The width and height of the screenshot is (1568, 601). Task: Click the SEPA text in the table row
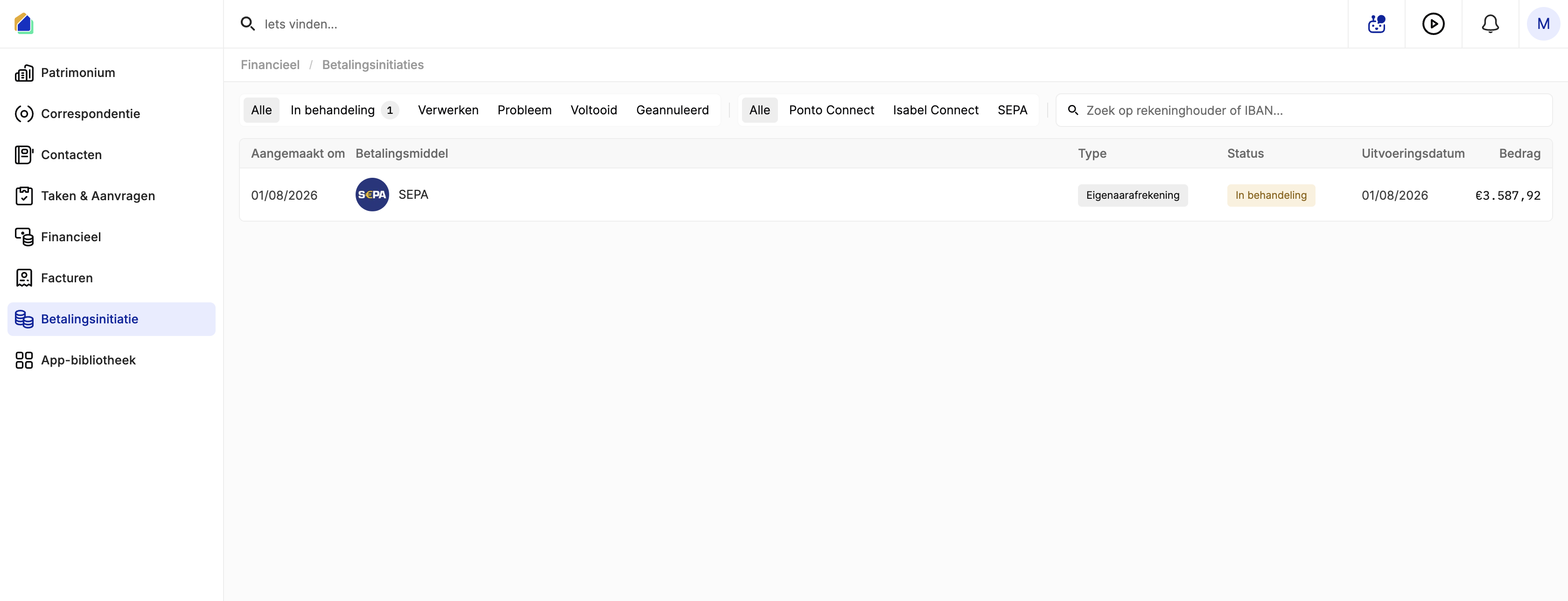[413, 195]
